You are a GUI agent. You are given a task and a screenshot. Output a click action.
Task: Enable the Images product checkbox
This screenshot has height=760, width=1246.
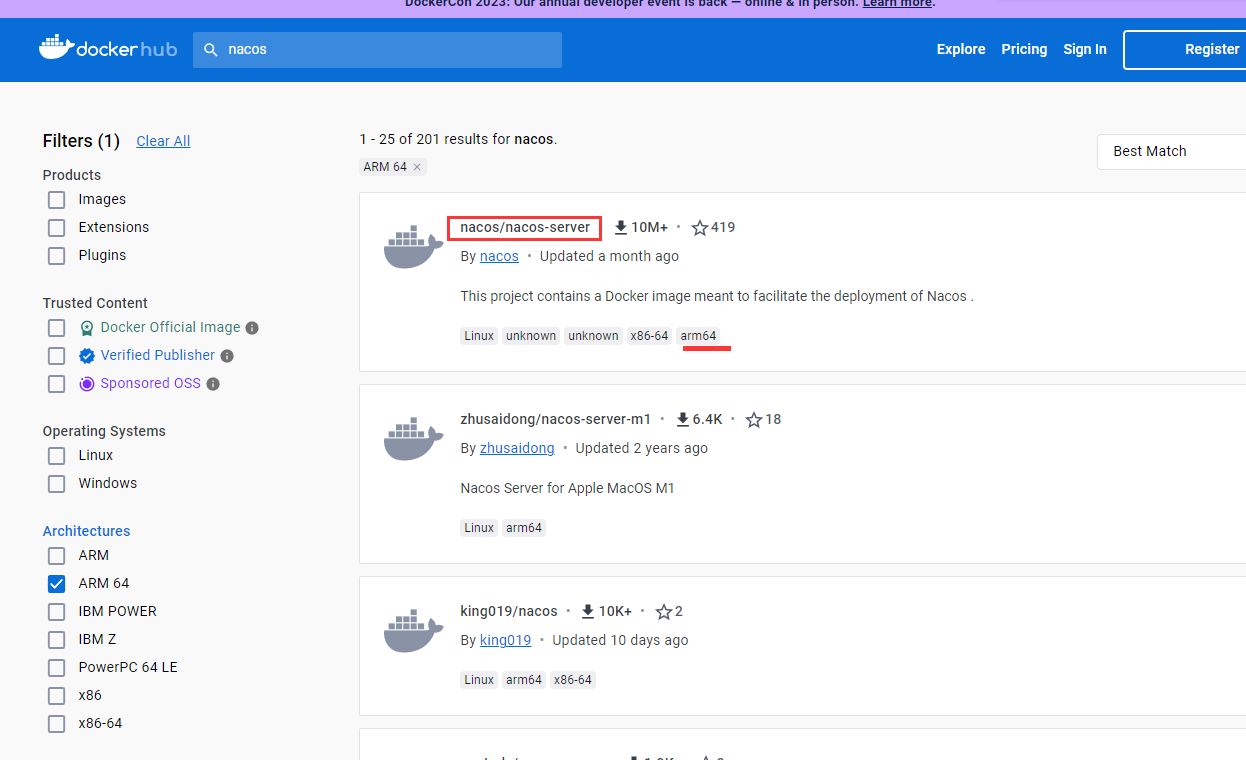[x=56, y=200]
